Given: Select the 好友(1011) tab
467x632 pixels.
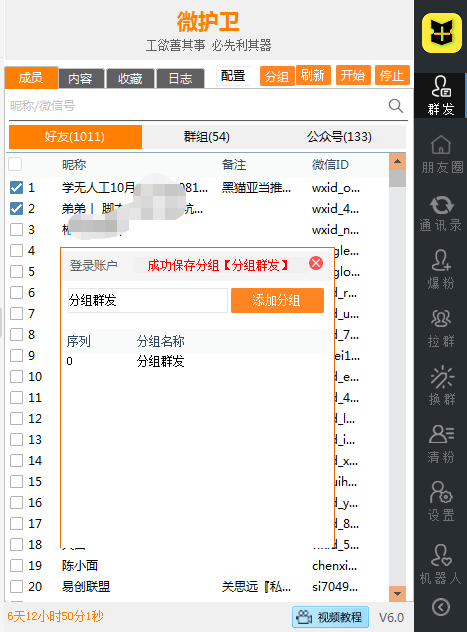Looking at the screenshot, I should tap(75, 137).
